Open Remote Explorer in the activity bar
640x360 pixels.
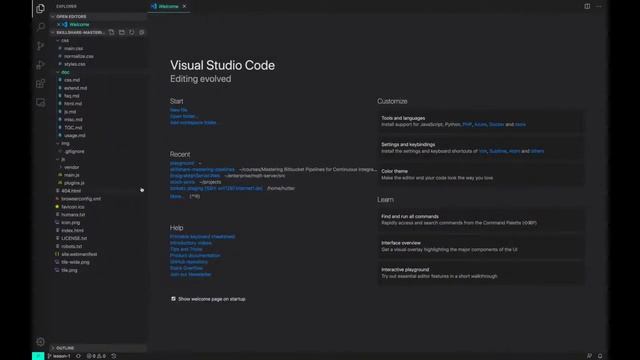tap(40, 102)
